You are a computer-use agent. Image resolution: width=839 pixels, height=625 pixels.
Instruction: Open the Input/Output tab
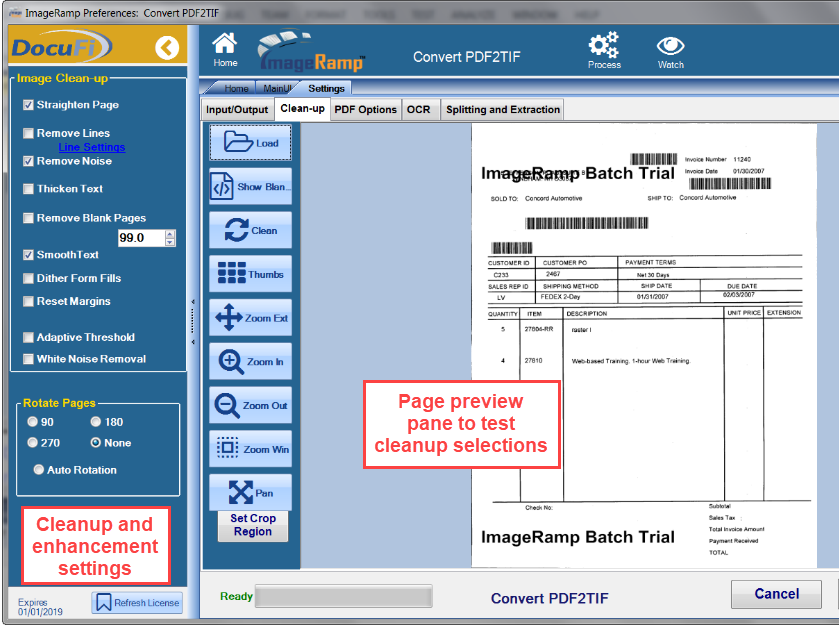coord(237,110)
